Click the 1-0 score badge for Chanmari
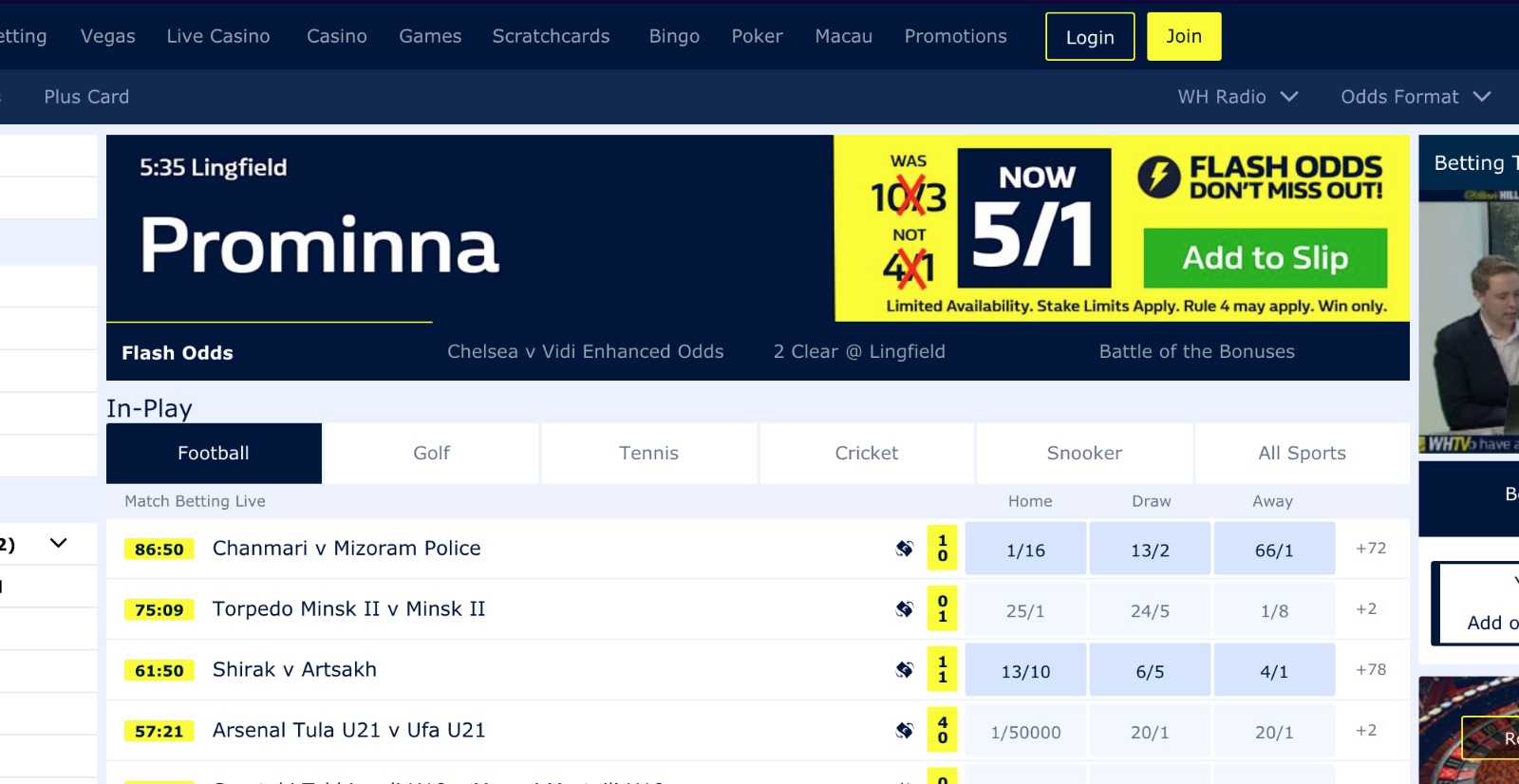Screen dimensions: 1519x784 click(x=942, y=548)
